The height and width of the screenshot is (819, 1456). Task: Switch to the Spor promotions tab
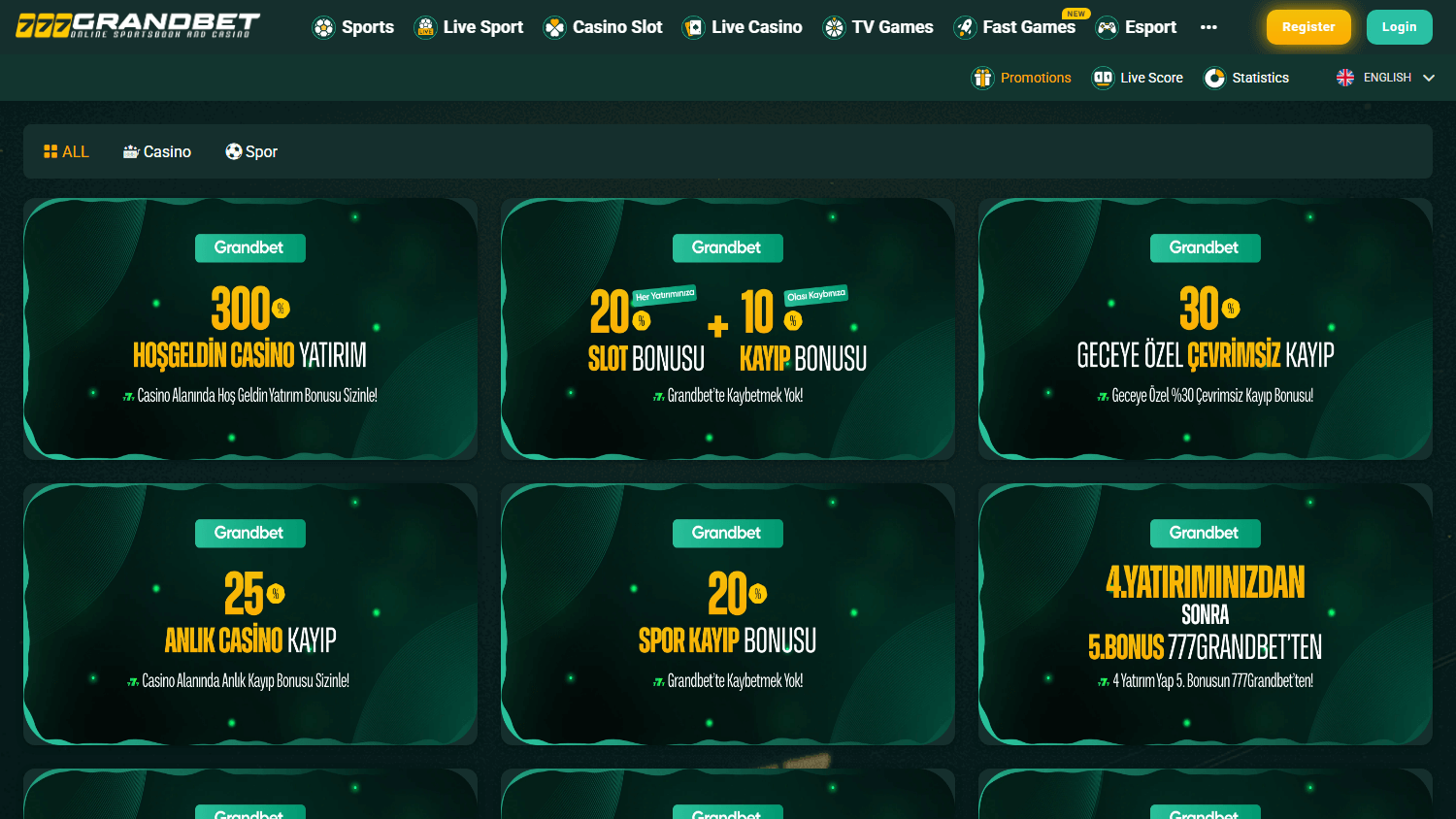coord(250,151)
